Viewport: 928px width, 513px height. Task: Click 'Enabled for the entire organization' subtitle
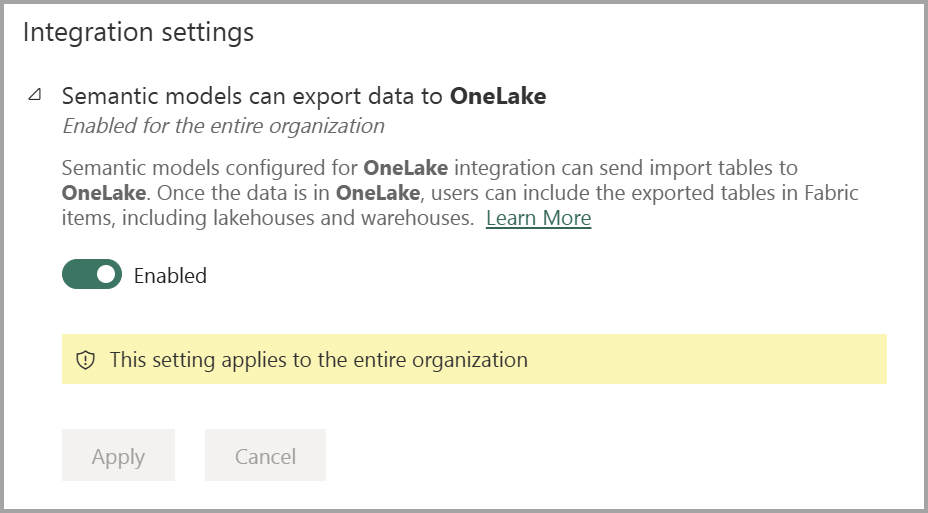[223, 126]
